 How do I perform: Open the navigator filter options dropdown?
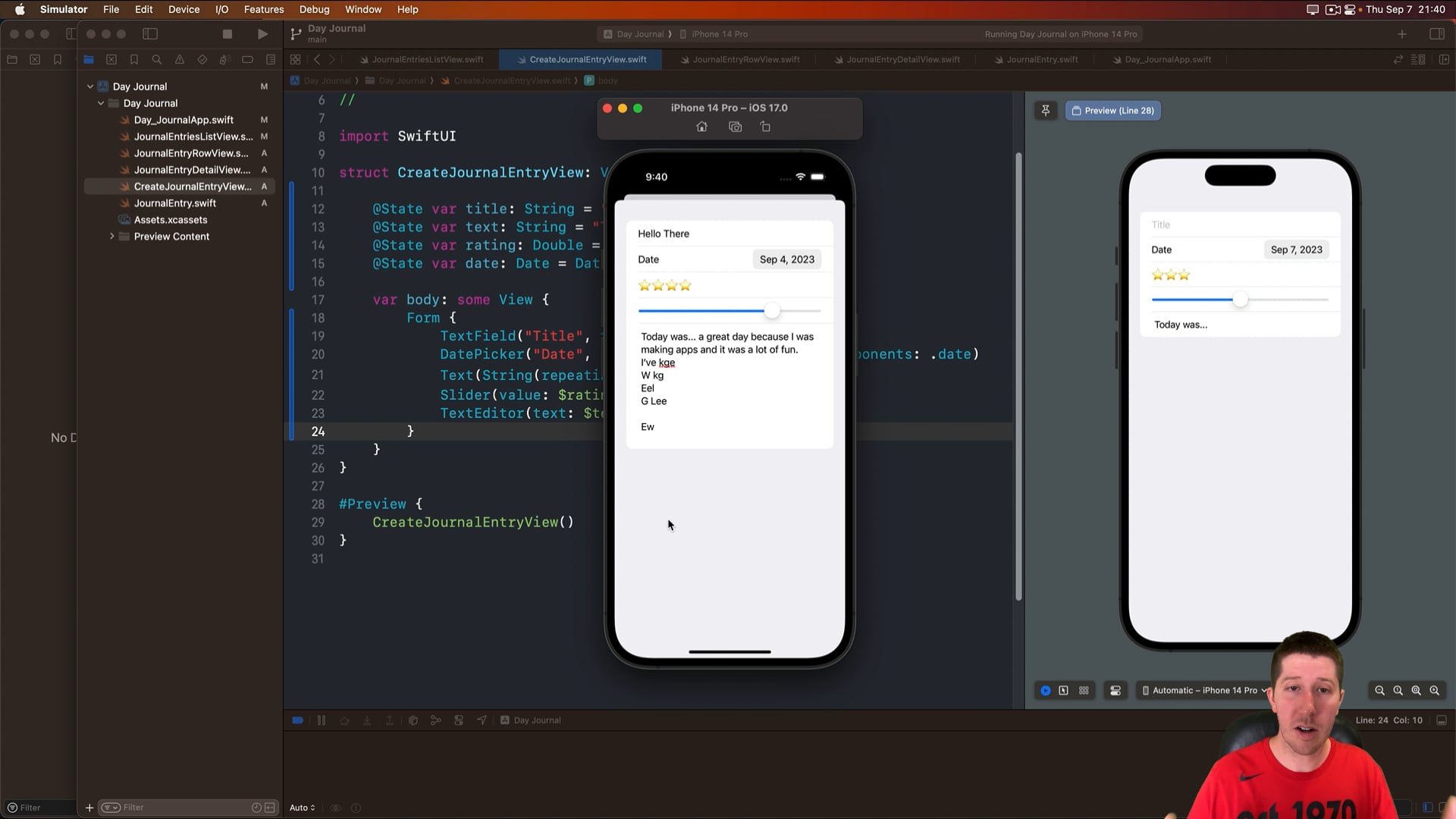tap(111, 808)
